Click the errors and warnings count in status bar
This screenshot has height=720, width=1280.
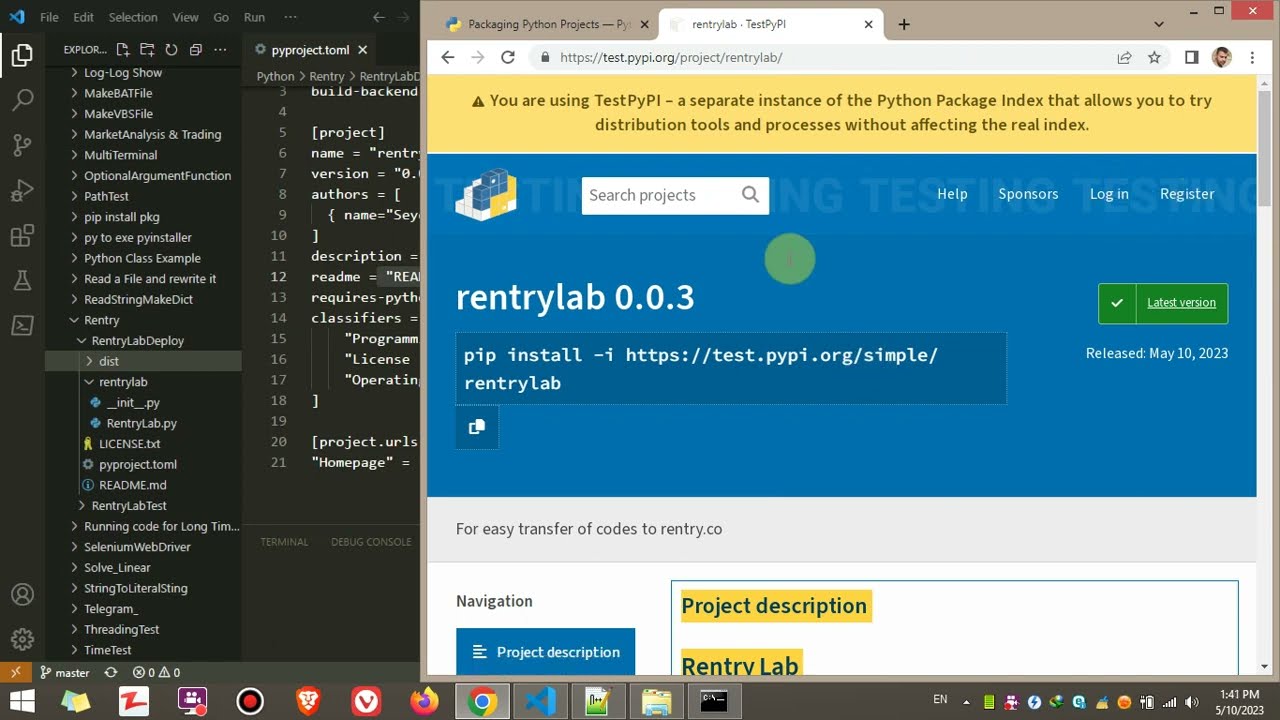click(x=156, y=673)
